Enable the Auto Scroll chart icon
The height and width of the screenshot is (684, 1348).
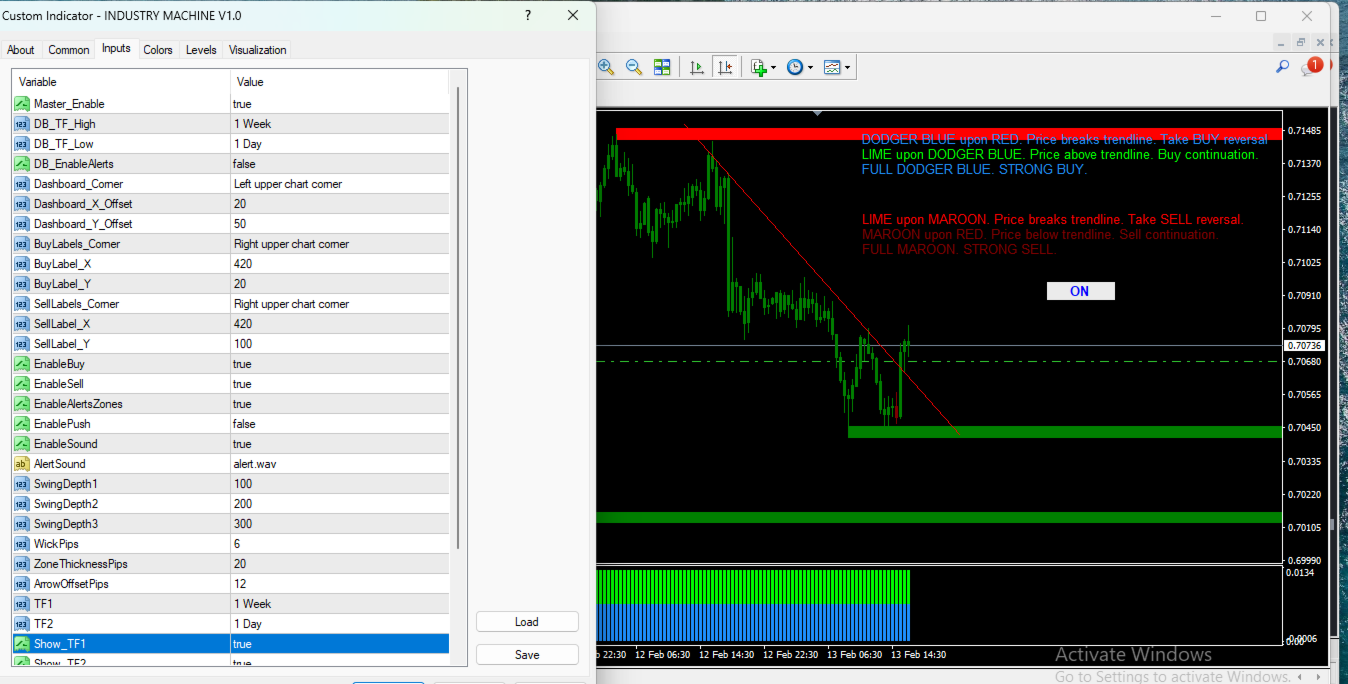697,67
